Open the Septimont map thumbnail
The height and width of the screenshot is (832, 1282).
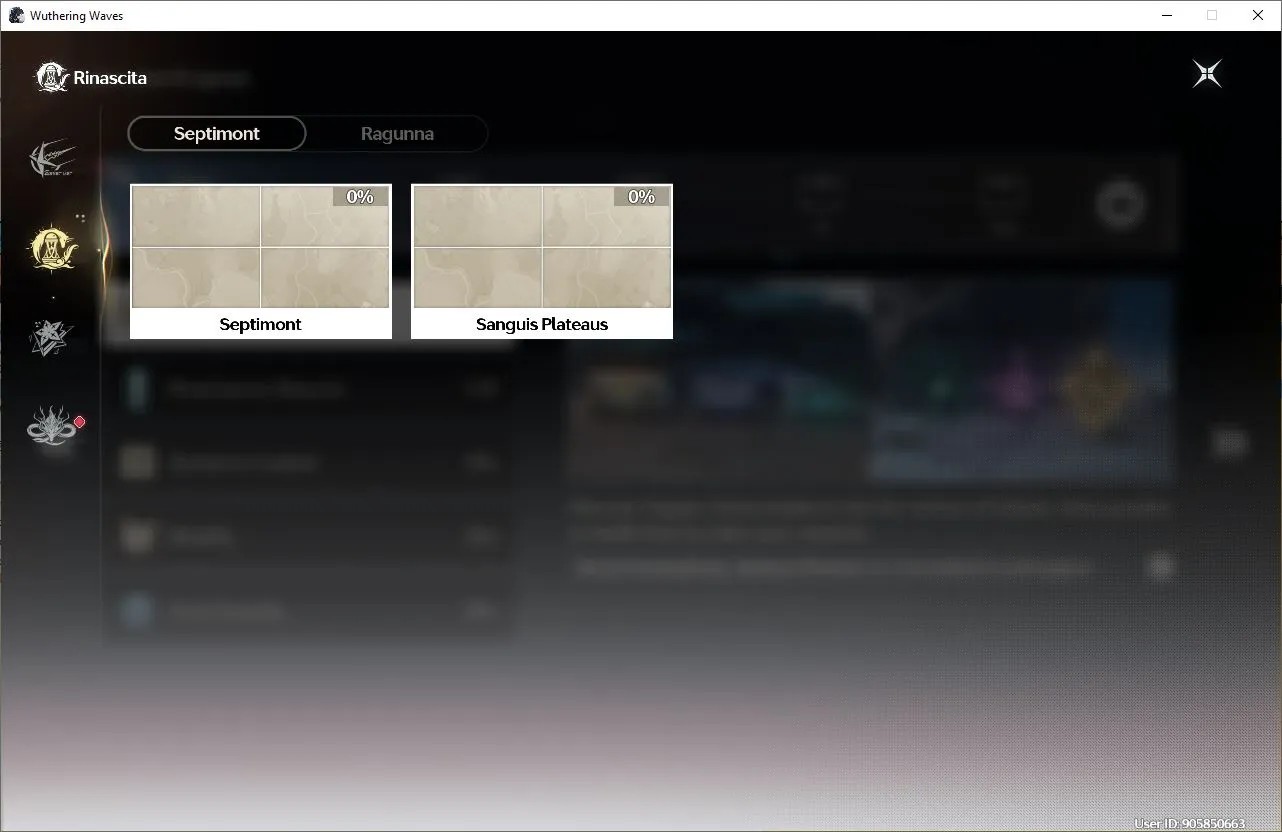(261, 247)
